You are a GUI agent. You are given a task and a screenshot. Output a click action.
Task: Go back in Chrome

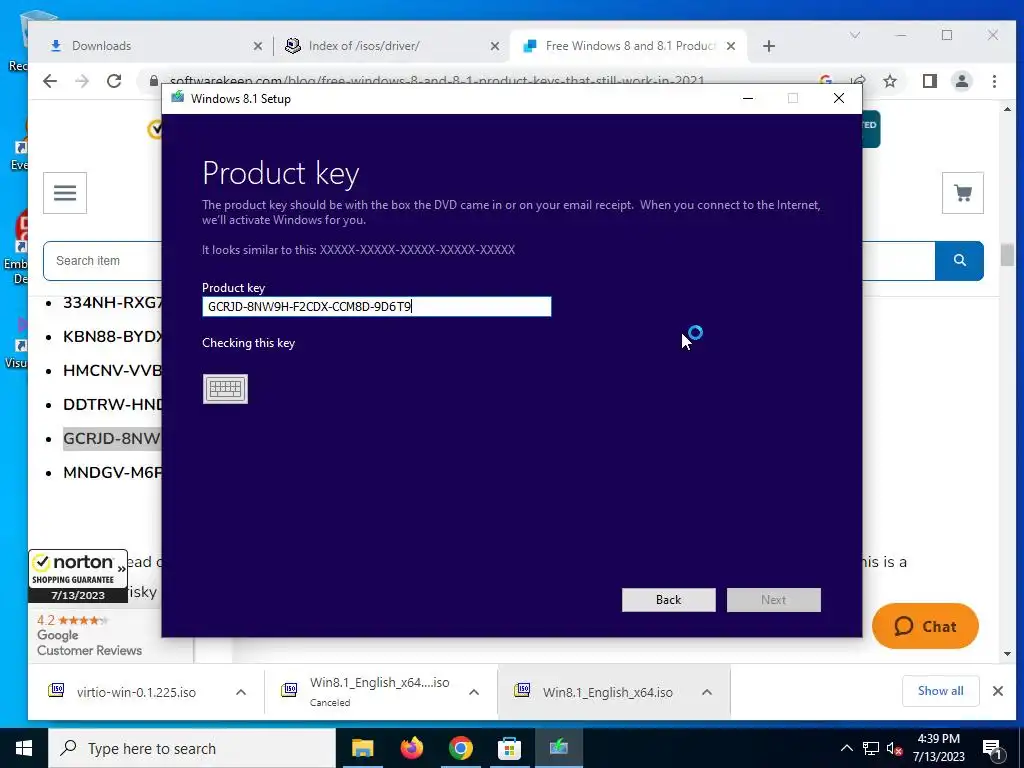coord(50,81)
